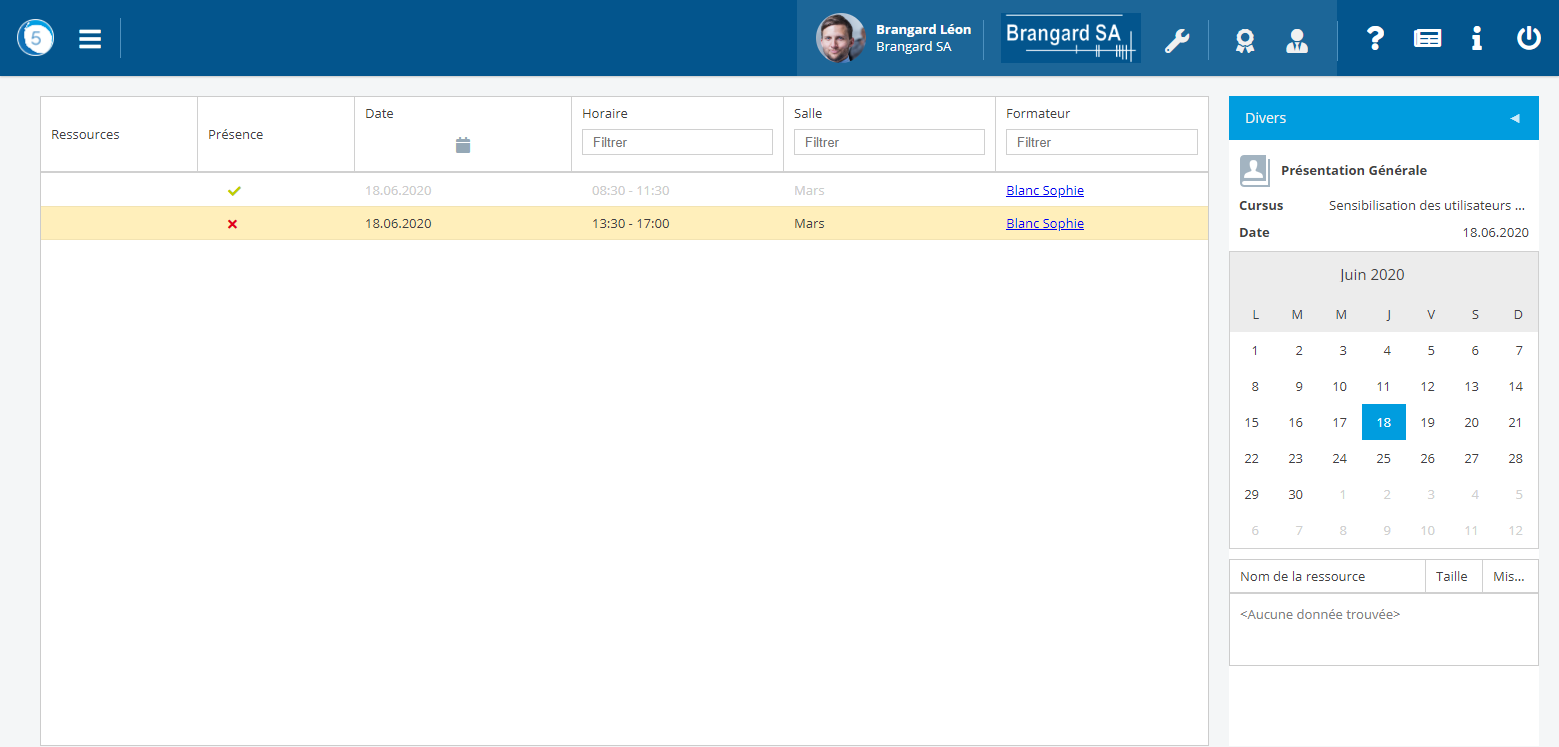Open Blanc Sophie link in highlighted row
Viewport: 1559px width, 747px height.
[1044, 224]
